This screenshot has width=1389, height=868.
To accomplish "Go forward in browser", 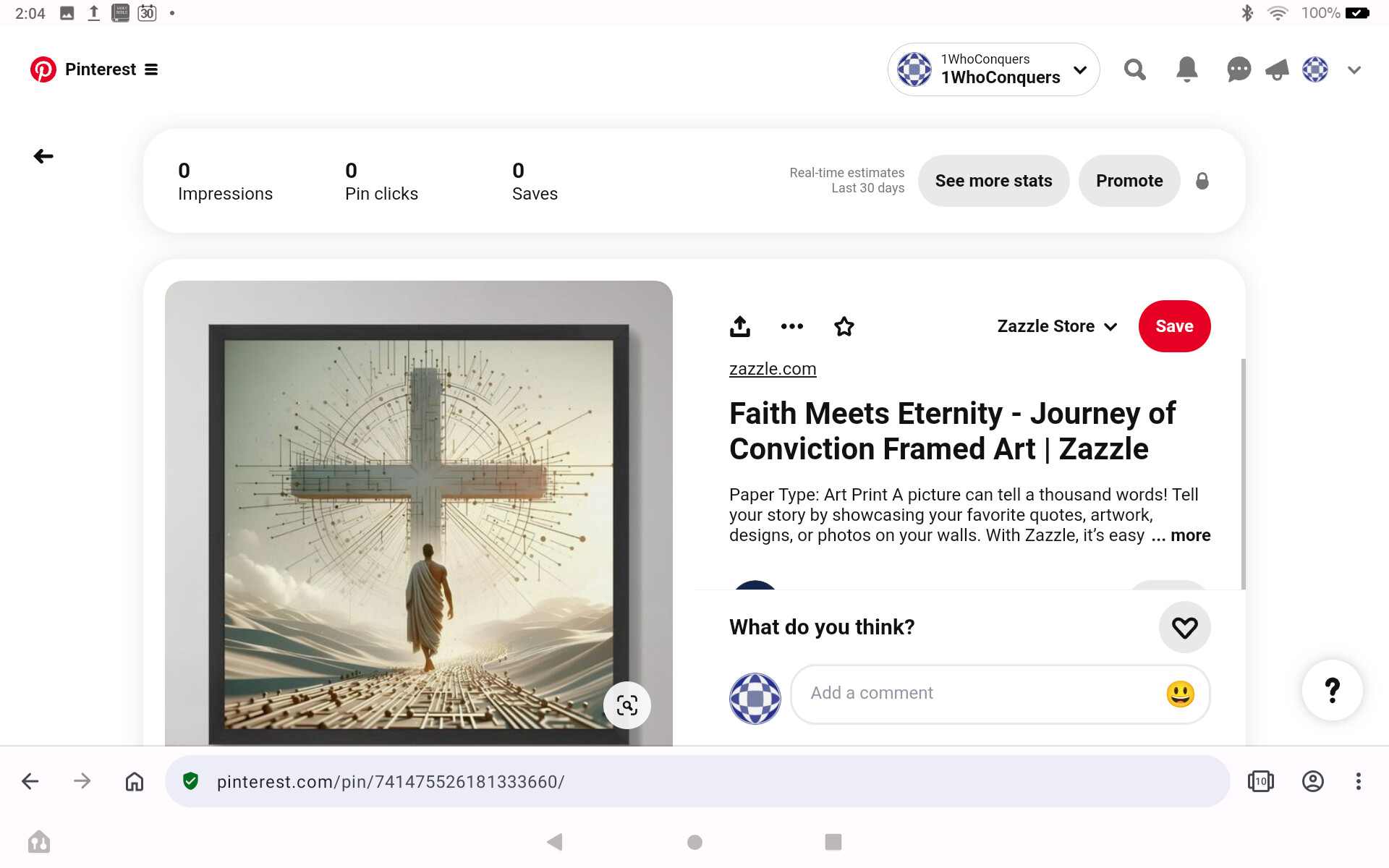I will pyautogui.click(x=82, y=781).
